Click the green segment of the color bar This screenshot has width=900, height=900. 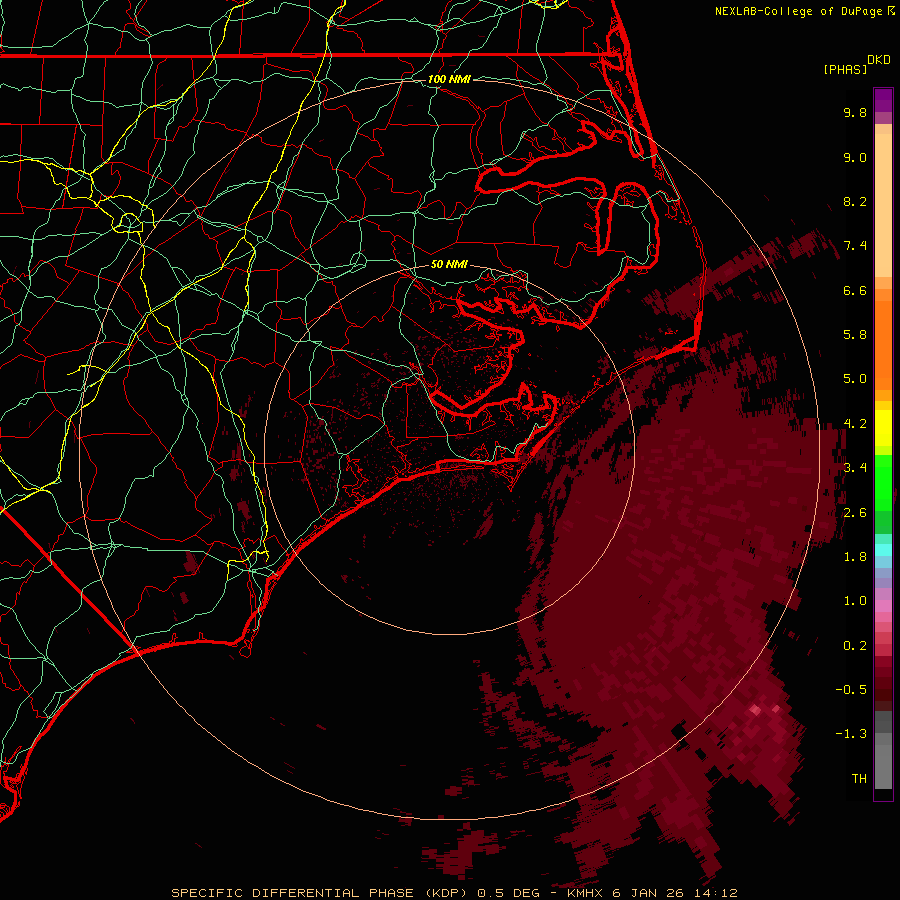tap(883, 483)
